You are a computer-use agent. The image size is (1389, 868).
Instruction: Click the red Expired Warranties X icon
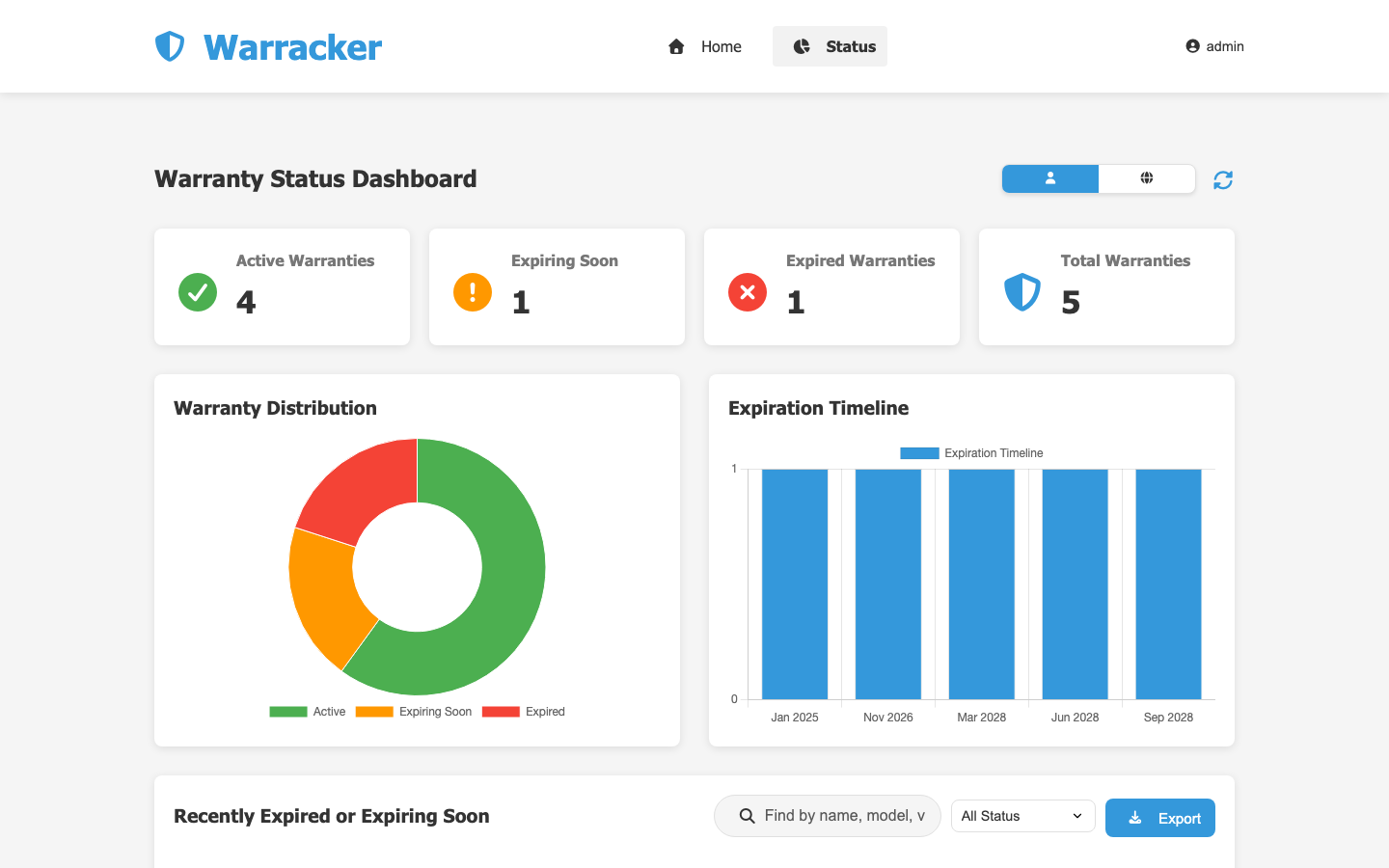pyautogui.click(x=748, y=292)
